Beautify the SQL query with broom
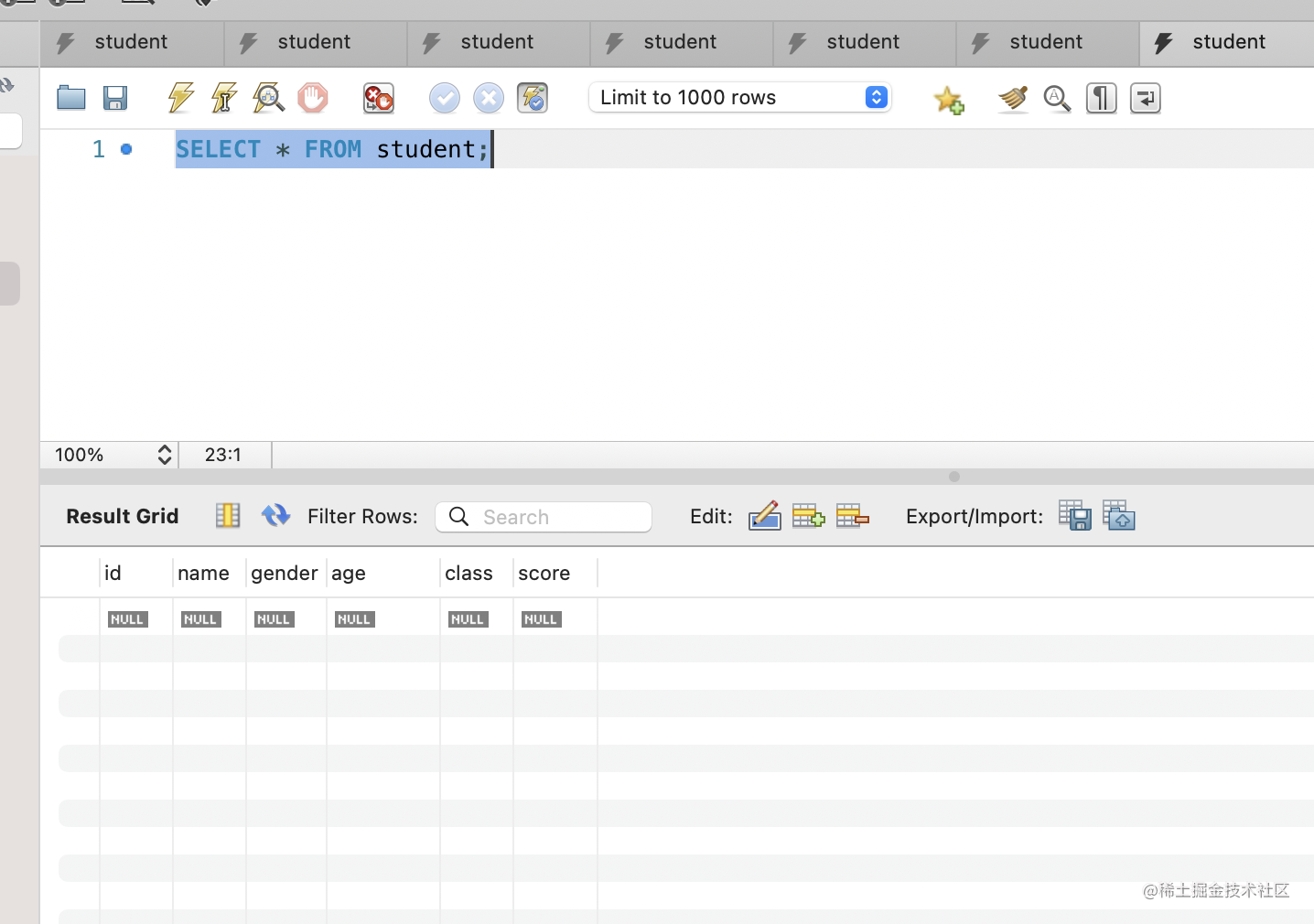Screen dimensions: 1314x924 pyautogui.click(x=1013, y=98)
